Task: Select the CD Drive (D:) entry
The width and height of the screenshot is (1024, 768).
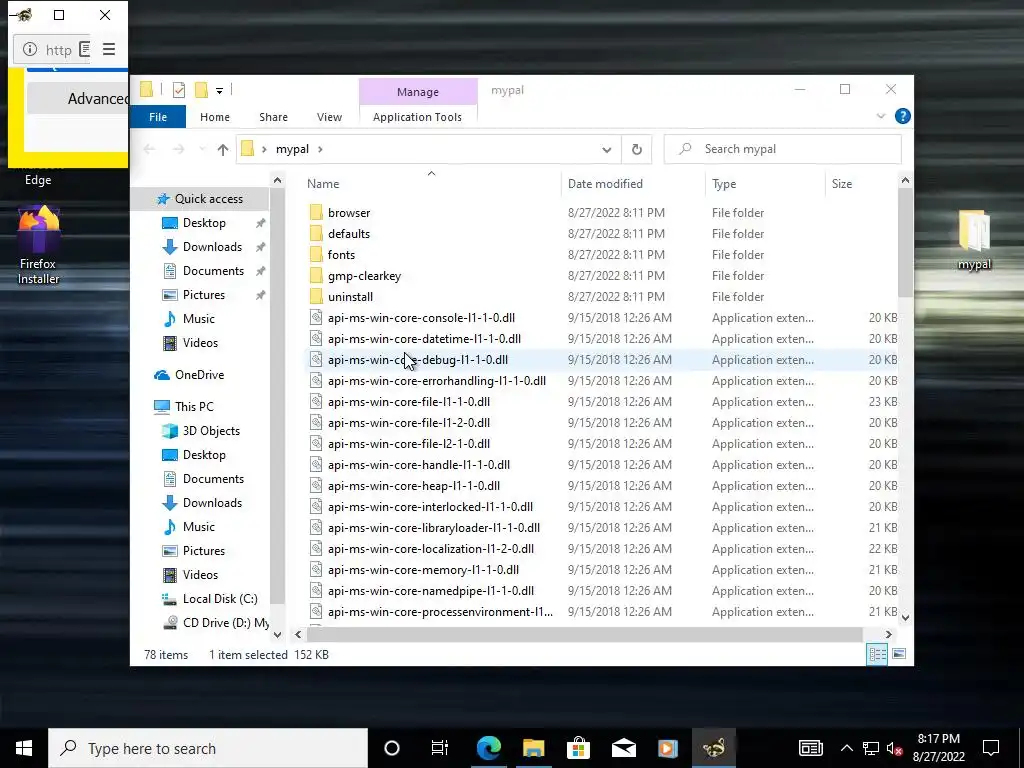Action: tap(225, 622)
